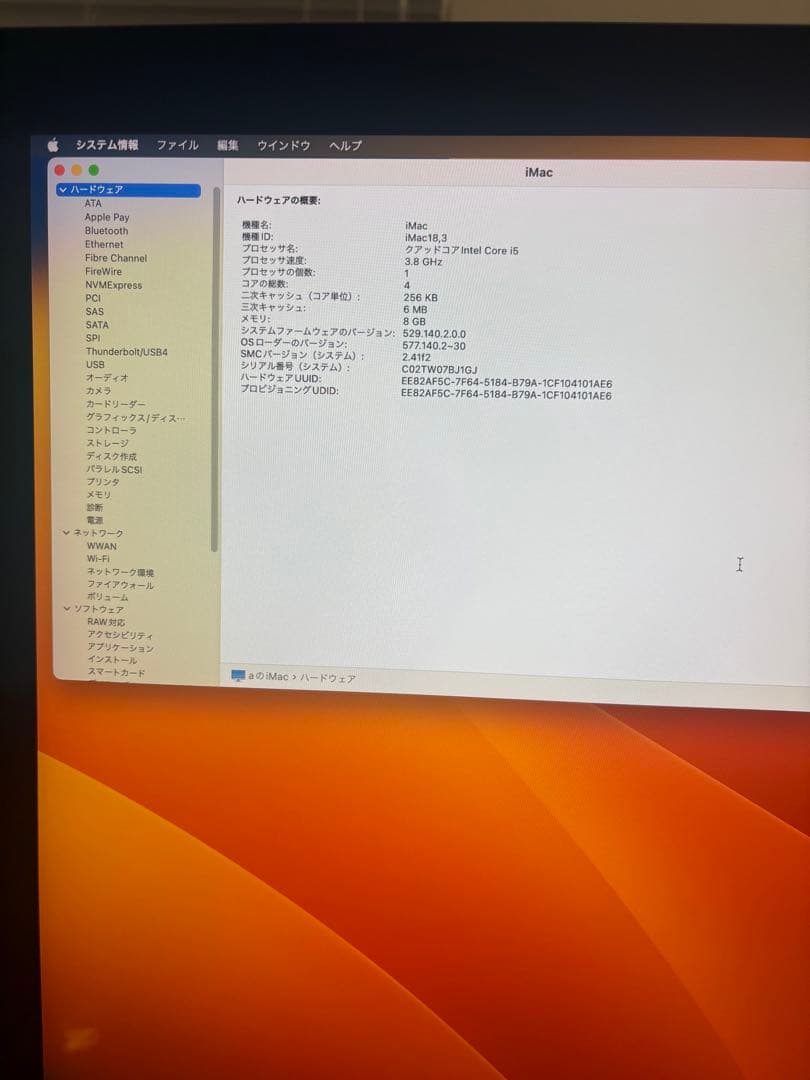Collapse the ハードウェア section triangle
Viewport: 810px width, 1080px height.
coord(62,189)
